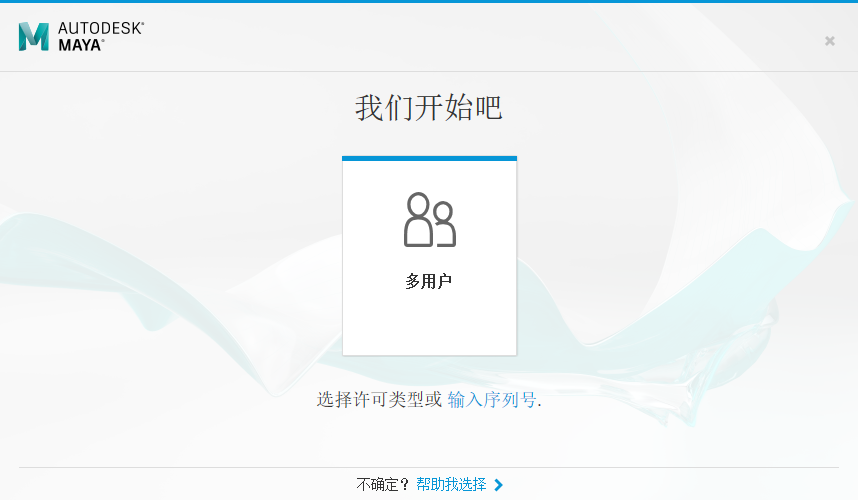
Task: Click the 选择许可类型或 prompt text
Action: (379, 400)
